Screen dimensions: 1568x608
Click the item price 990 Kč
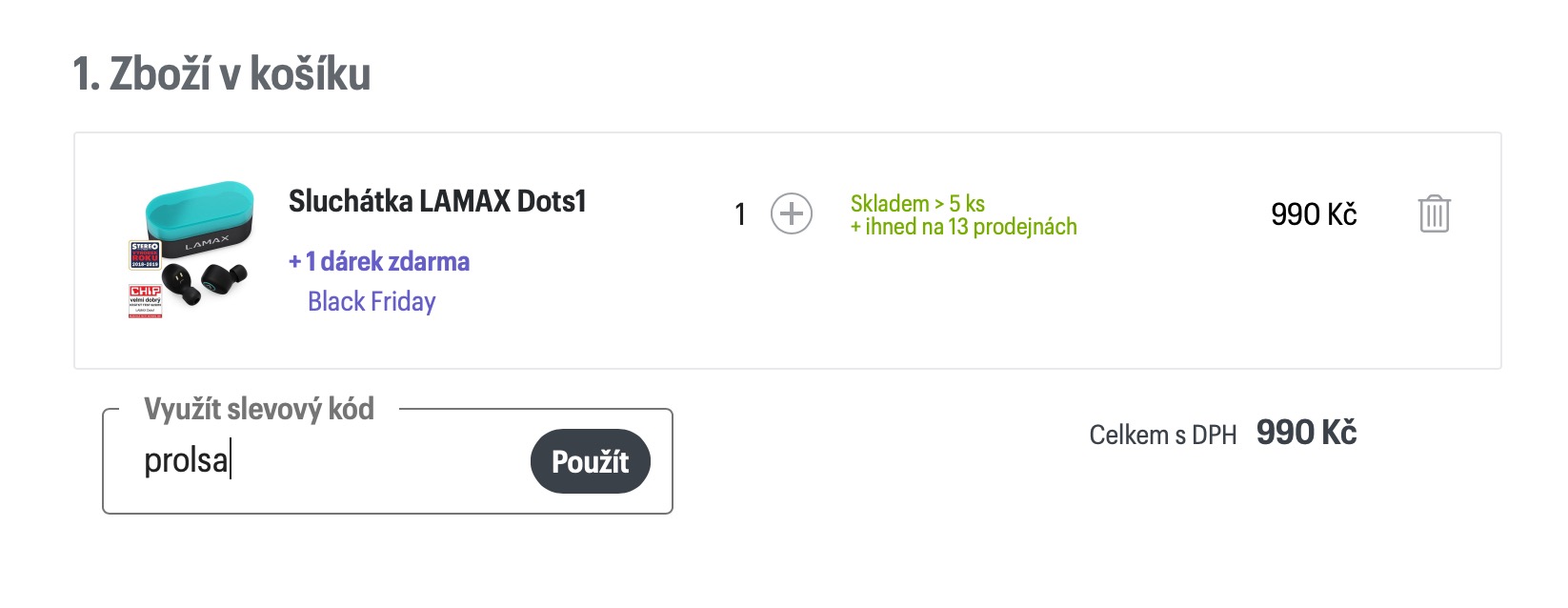pos(1313,214)
